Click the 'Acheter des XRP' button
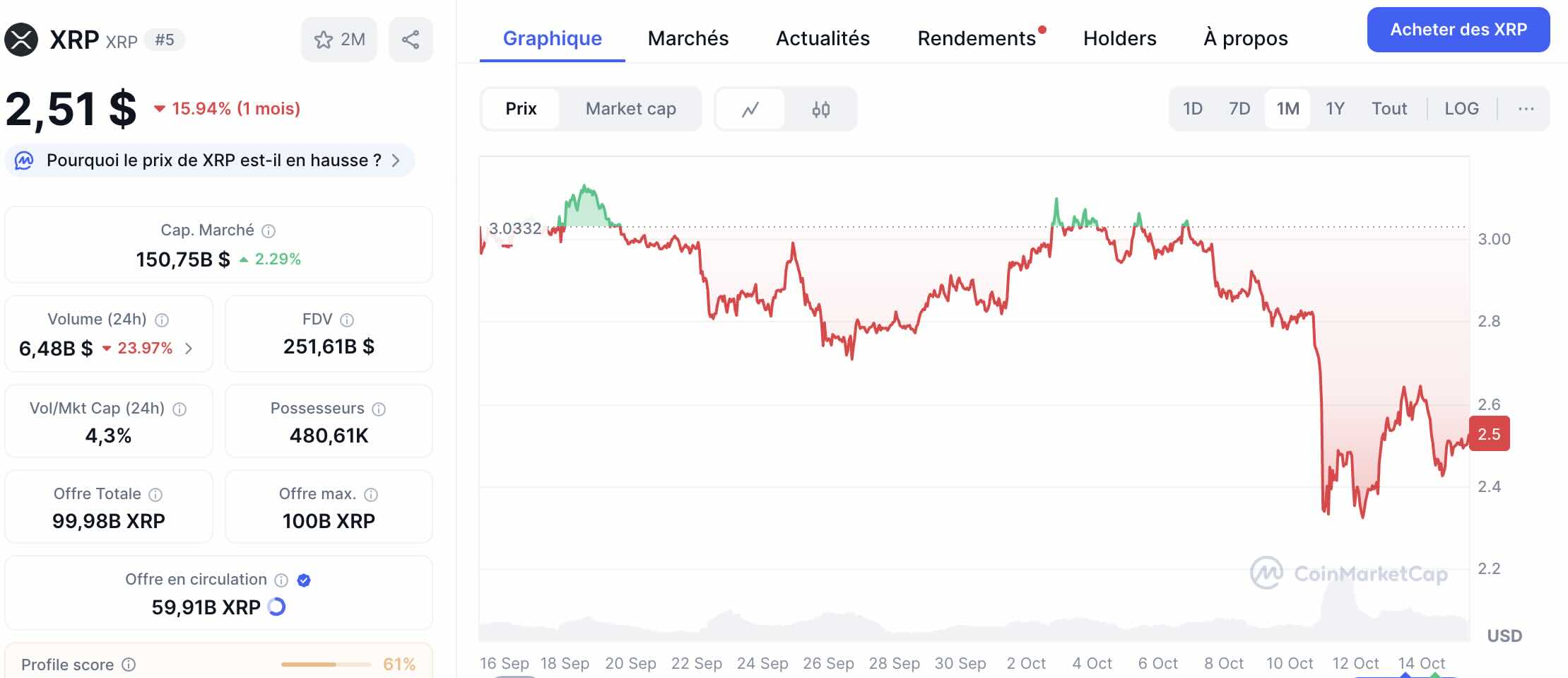This screenshot has width=1568, height=678. (1458, 30)
